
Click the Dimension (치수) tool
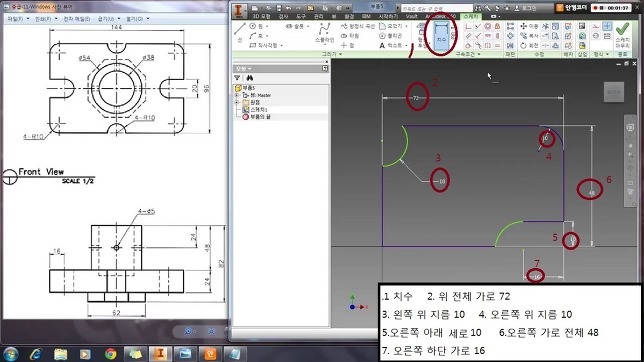pyautogui.click(x=441, y=36)
